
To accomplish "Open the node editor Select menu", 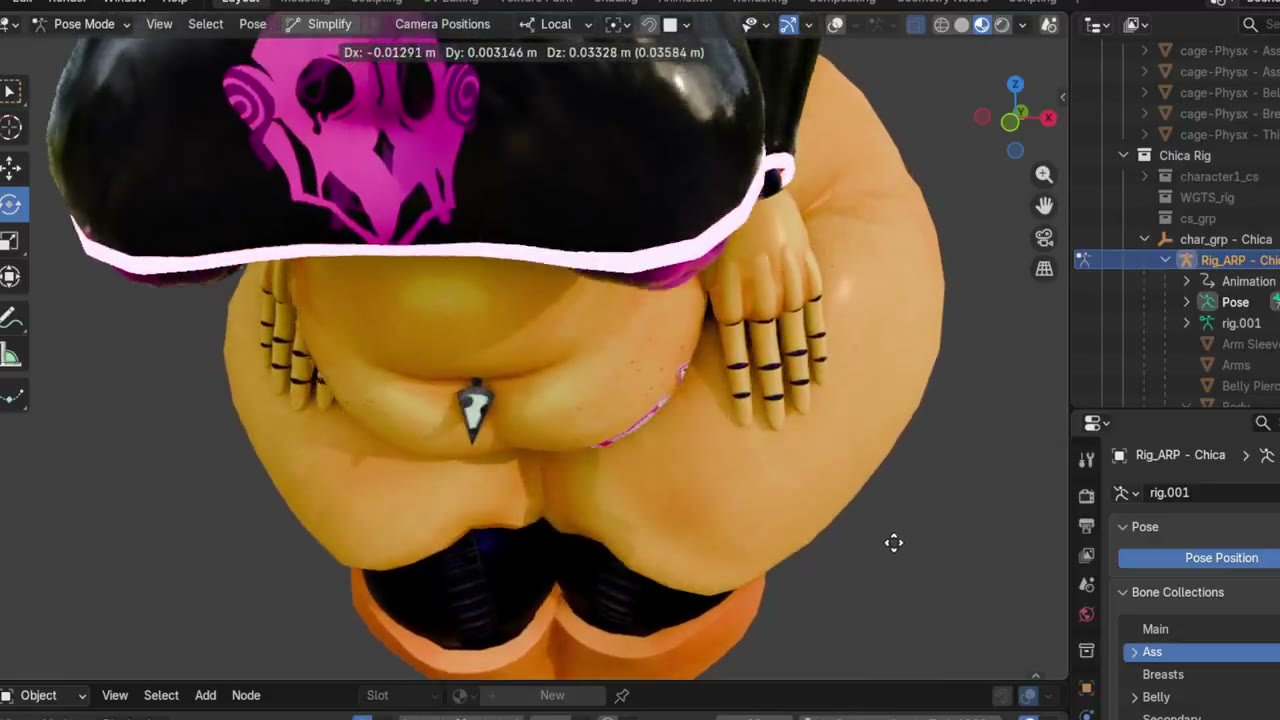I will tap(161, 696).
